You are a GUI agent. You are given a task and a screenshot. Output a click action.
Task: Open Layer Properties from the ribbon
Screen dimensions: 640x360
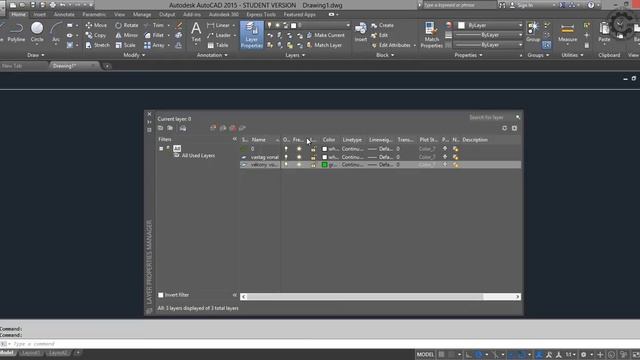coord(251,36)
